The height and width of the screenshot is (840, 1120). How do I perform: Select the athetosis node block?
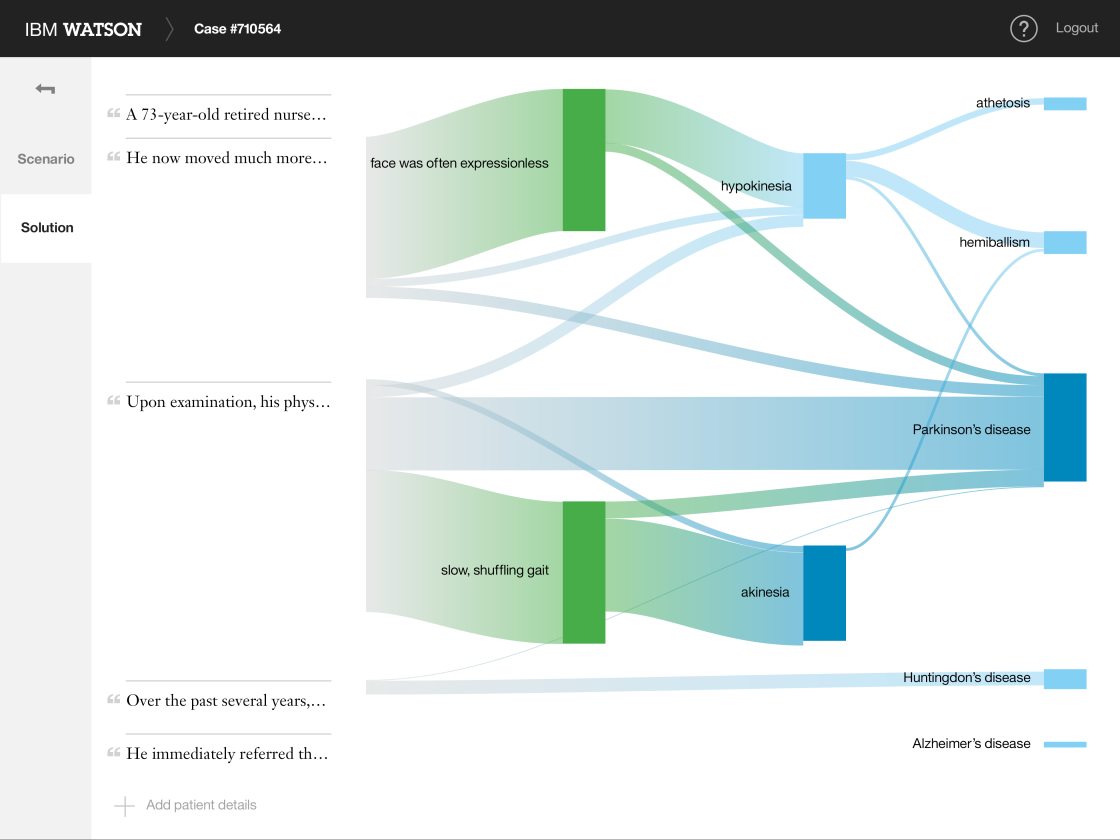point(1065,104)
